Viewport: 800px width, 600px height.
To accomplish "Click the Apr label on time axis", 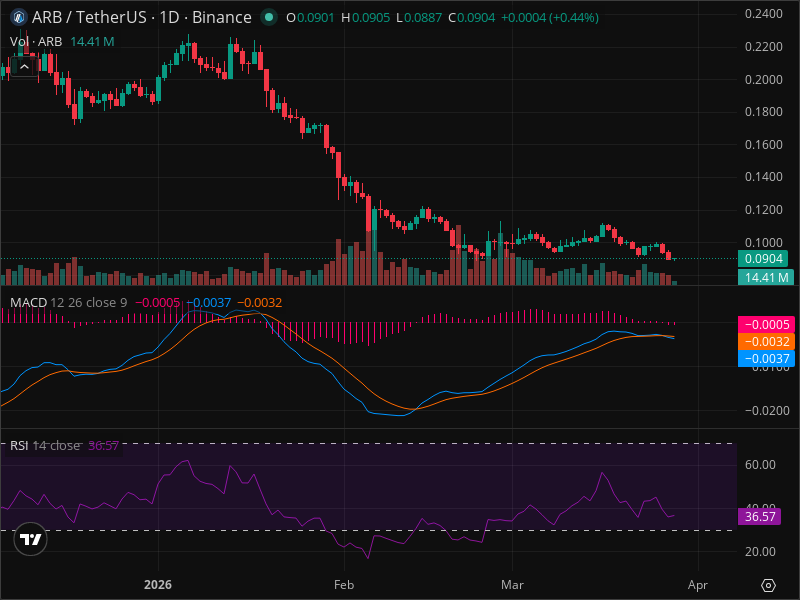I will (697, 585).
